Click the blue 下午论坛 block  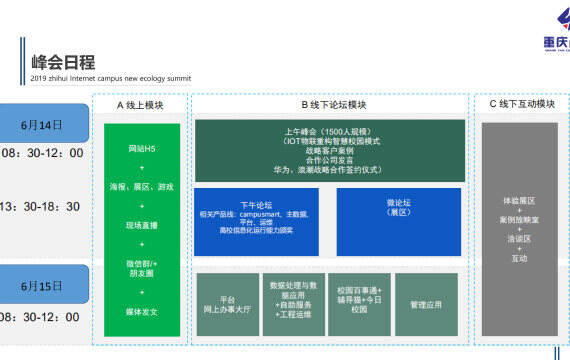pos(256,222)
